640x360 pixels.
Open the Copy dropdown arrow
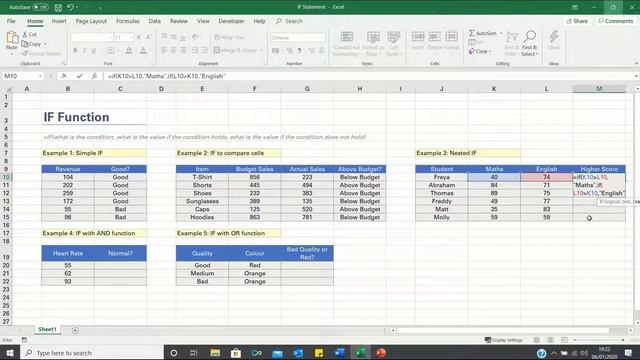45,44
